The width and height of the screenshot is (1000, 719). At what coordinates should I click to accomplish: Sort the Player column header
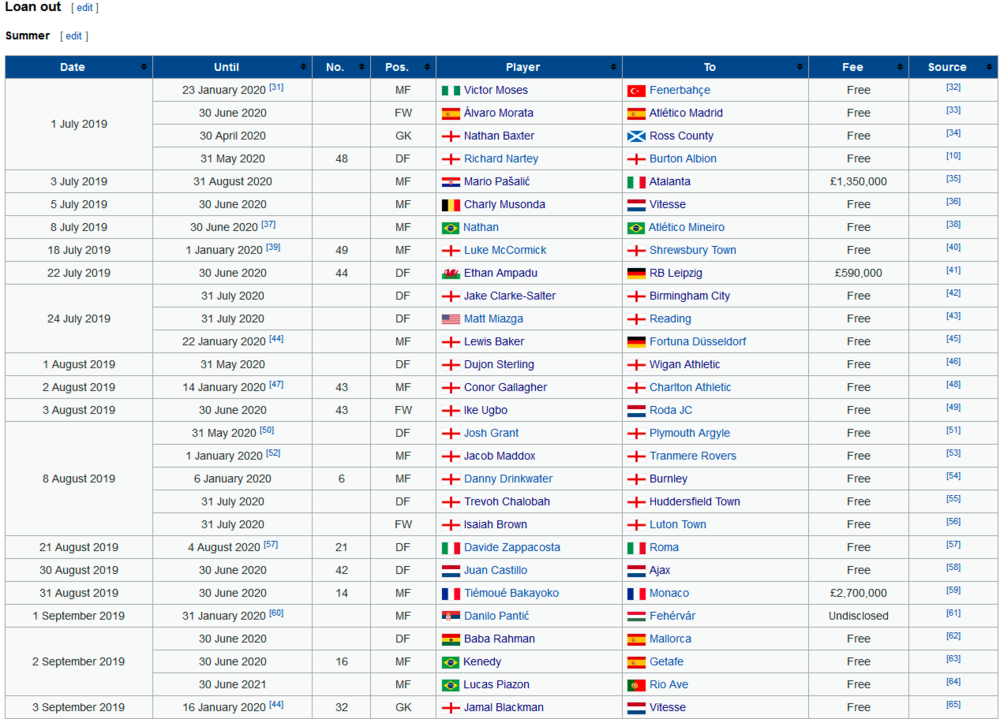[614, 67]
